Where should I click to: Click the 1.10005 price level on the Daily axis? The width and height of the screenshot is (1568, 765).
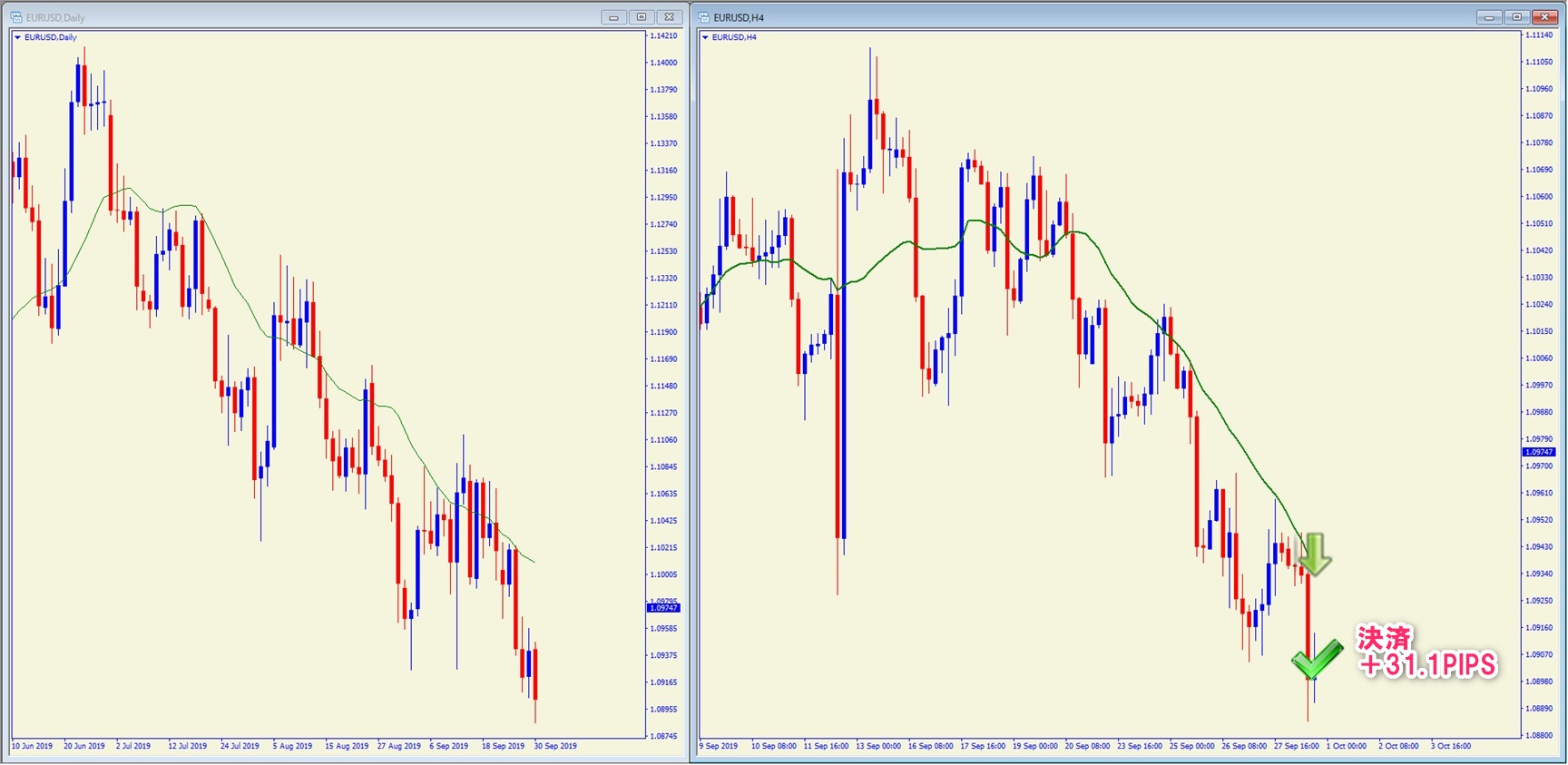663,574
